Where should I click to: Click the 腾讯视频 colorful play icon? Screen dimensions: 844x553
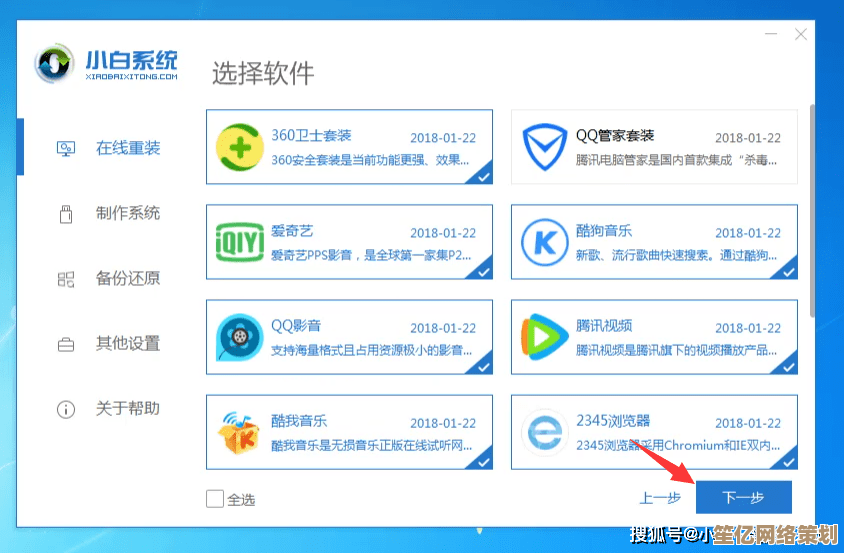(x=544, y=337)
